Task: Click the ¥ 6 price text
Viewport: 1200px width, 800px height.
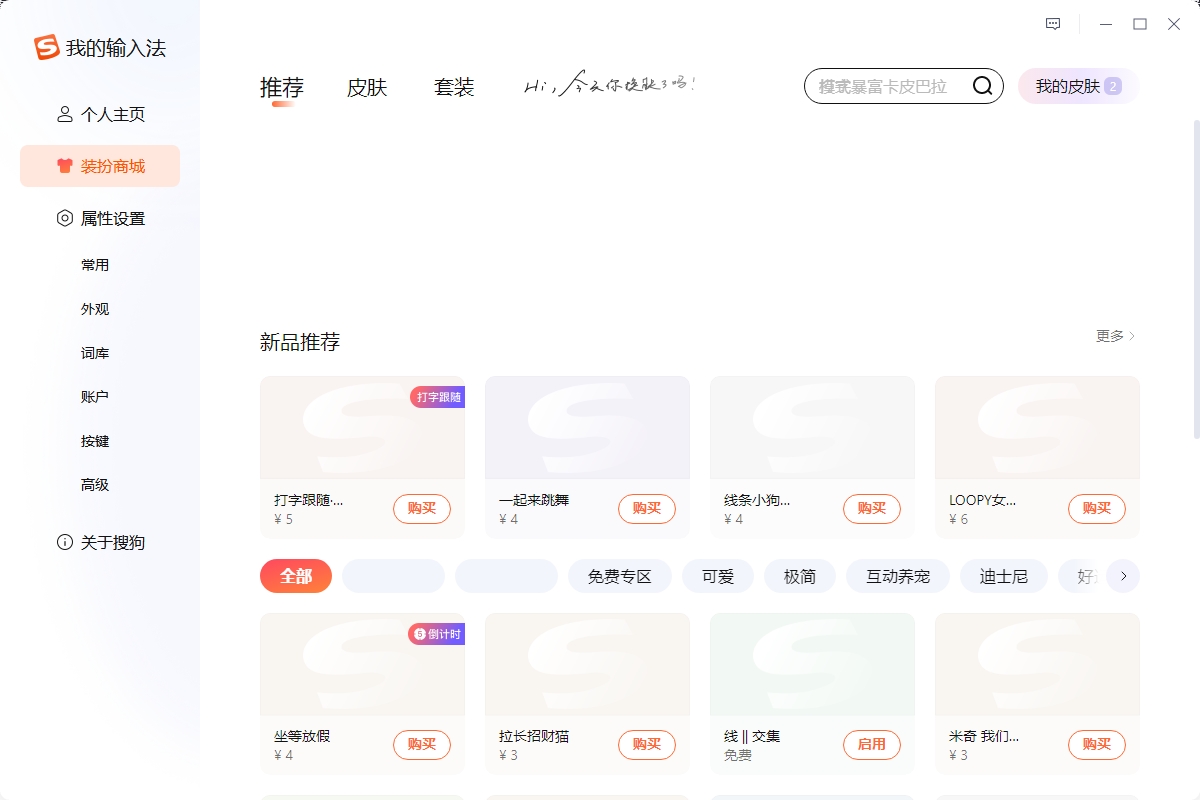Action: point(959,519)
